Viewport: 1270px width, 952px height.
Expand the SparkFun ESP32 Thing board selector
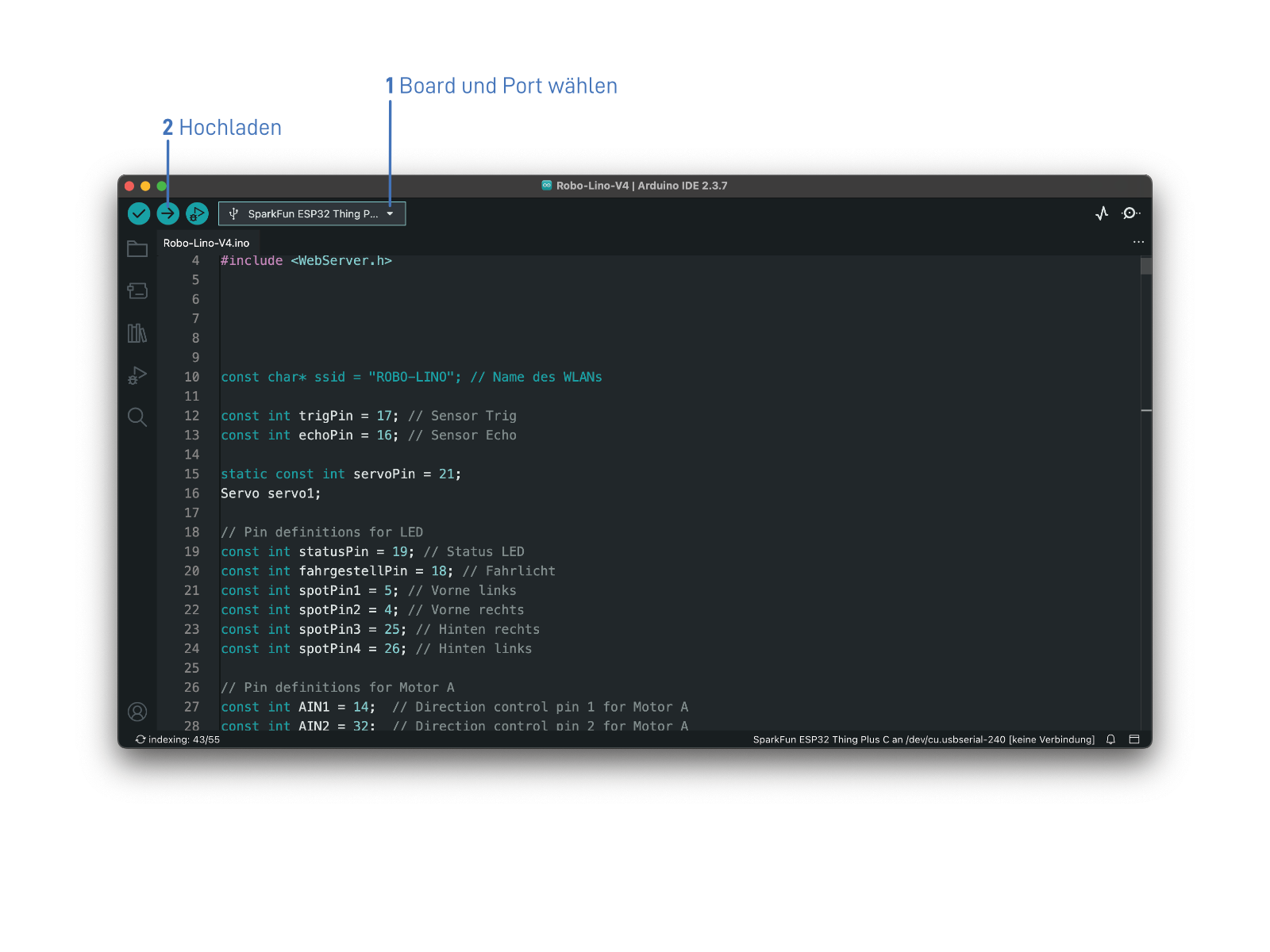click(x=312, y=213)
